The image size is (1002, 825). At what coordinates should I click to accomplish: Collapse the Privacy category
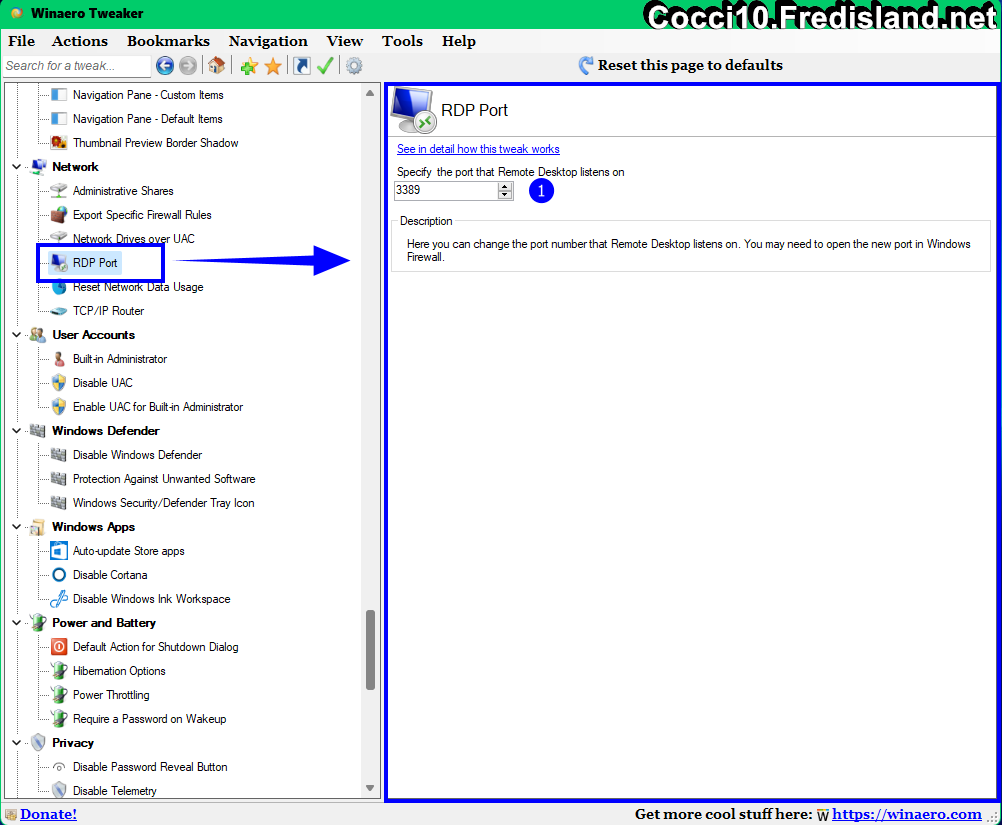tap(16, 743)
